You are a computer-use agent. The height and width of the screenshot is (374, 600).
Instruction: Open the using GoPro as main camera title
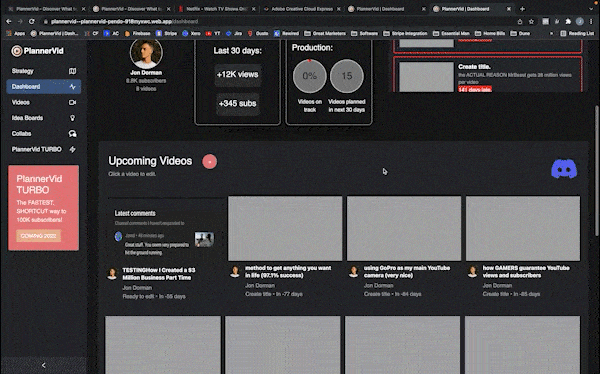(x=407, y=271)
